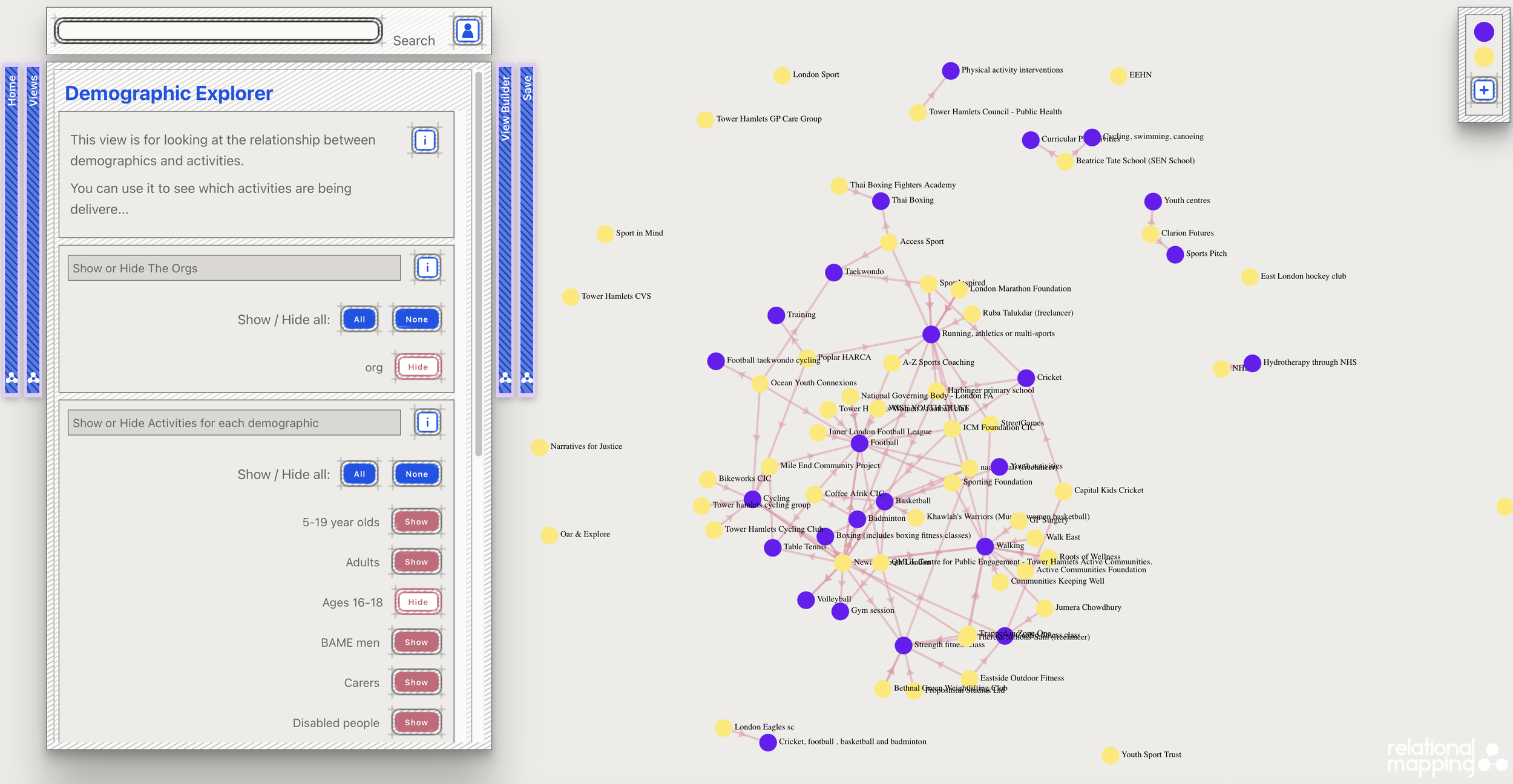
Task: Click info icon beside Show or Hide The Orgs
Action: click(427, 267)
